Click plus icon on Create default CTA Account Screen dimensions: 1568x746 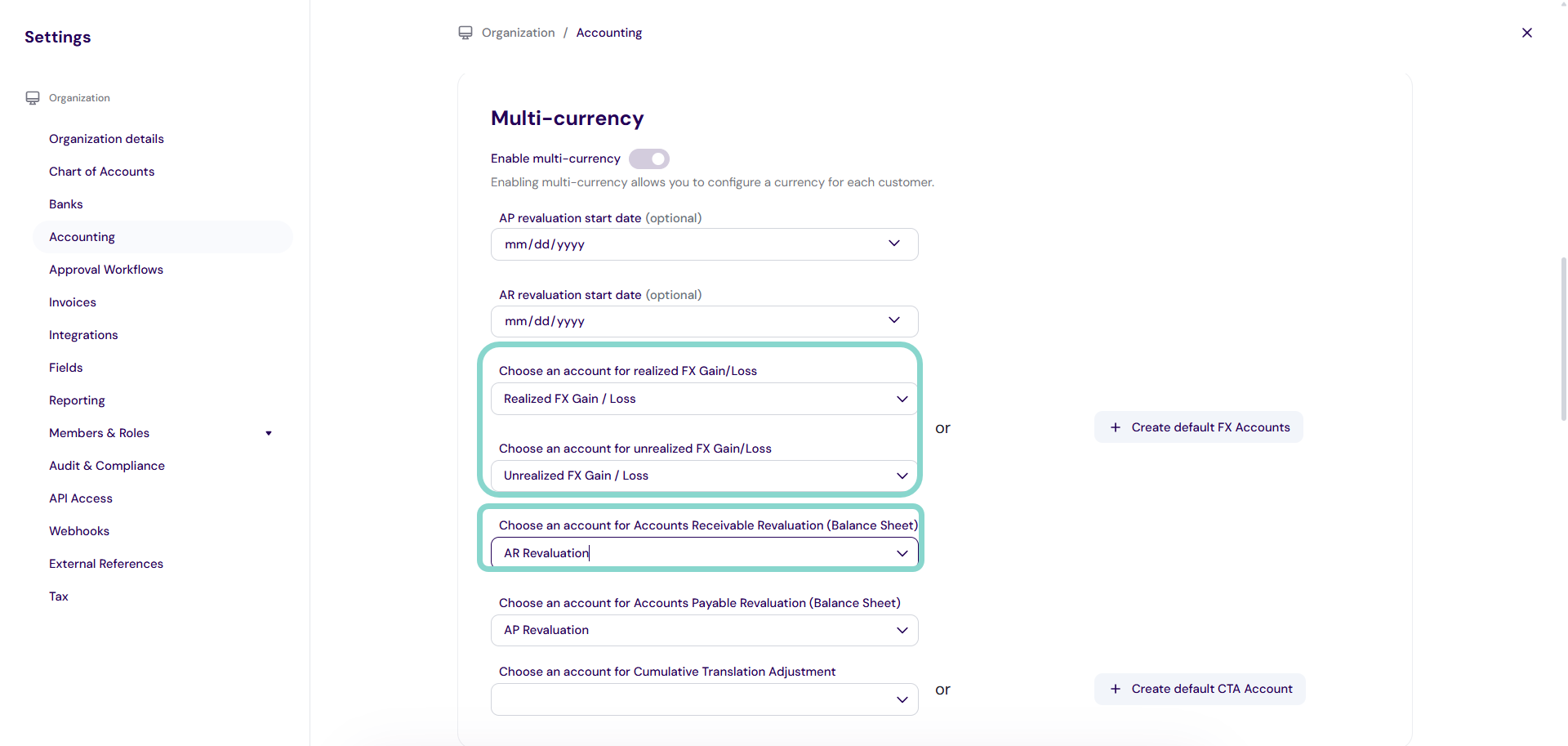[x=1115, y=689]
